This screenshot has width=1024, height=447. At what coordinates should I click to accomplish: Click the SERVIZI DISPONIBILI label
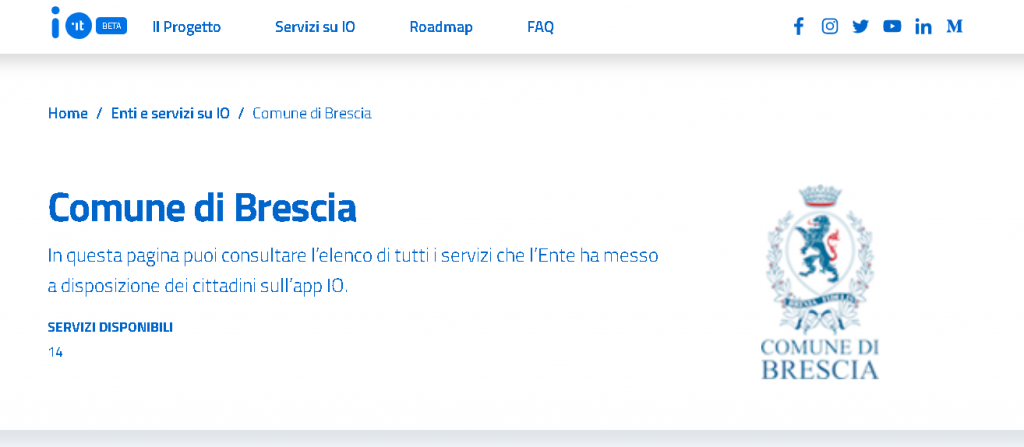[110, 327]
